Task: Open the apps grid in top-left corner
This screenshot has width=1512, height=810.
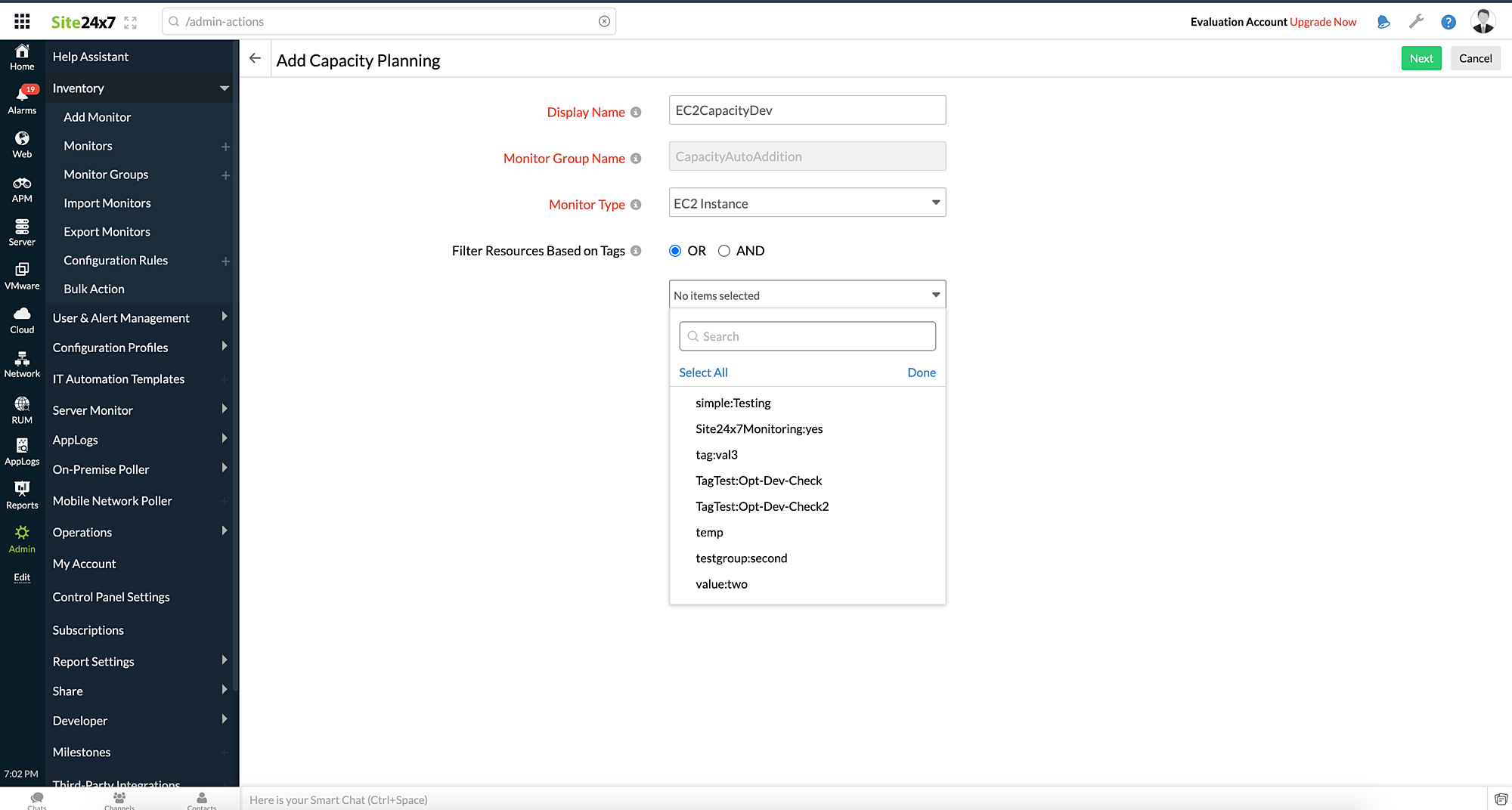Action: click(x=22, y=20)
